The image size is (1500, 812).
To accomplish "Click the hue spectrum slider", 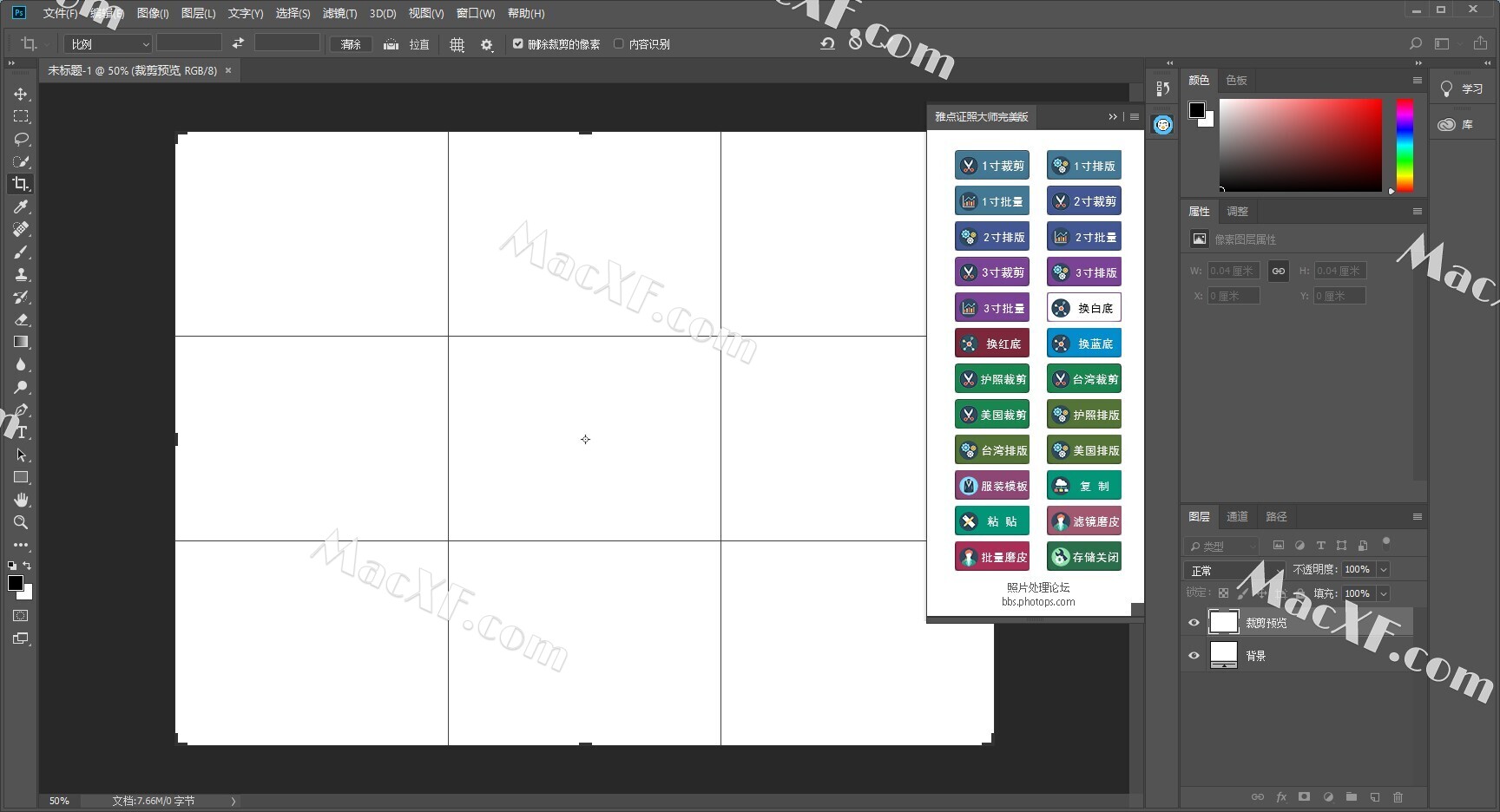I will [1405, 145].
